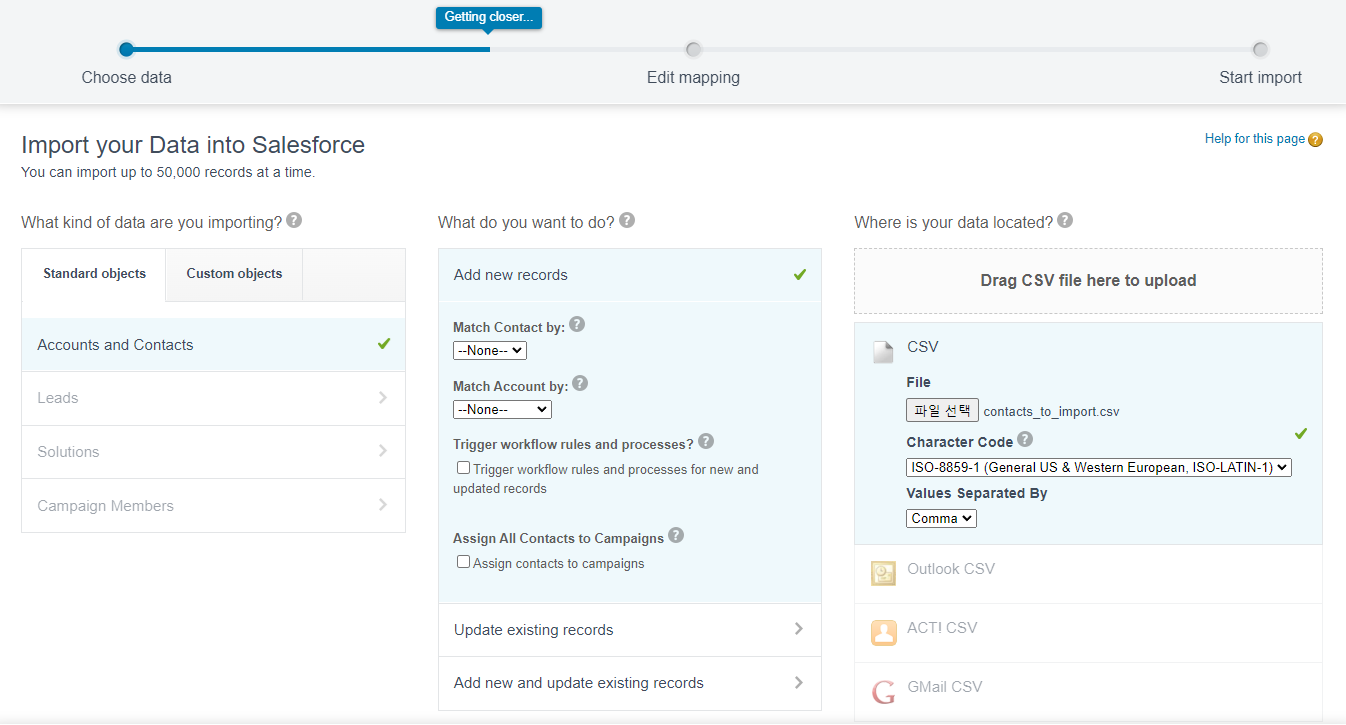Click the help icon next to Character Code
Image resolution: width=1346 pixels, height=725 pixels.
tap(1025, 439)
